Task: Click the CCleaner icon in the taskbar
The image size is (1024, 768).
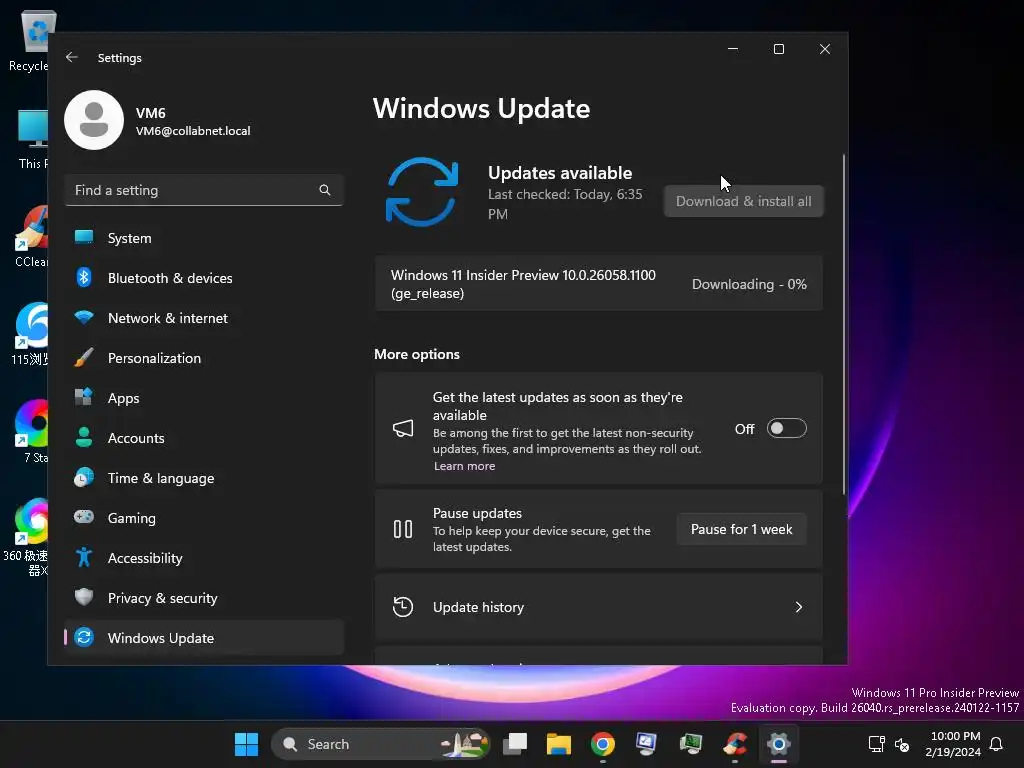Action: (x=735, y=744)
